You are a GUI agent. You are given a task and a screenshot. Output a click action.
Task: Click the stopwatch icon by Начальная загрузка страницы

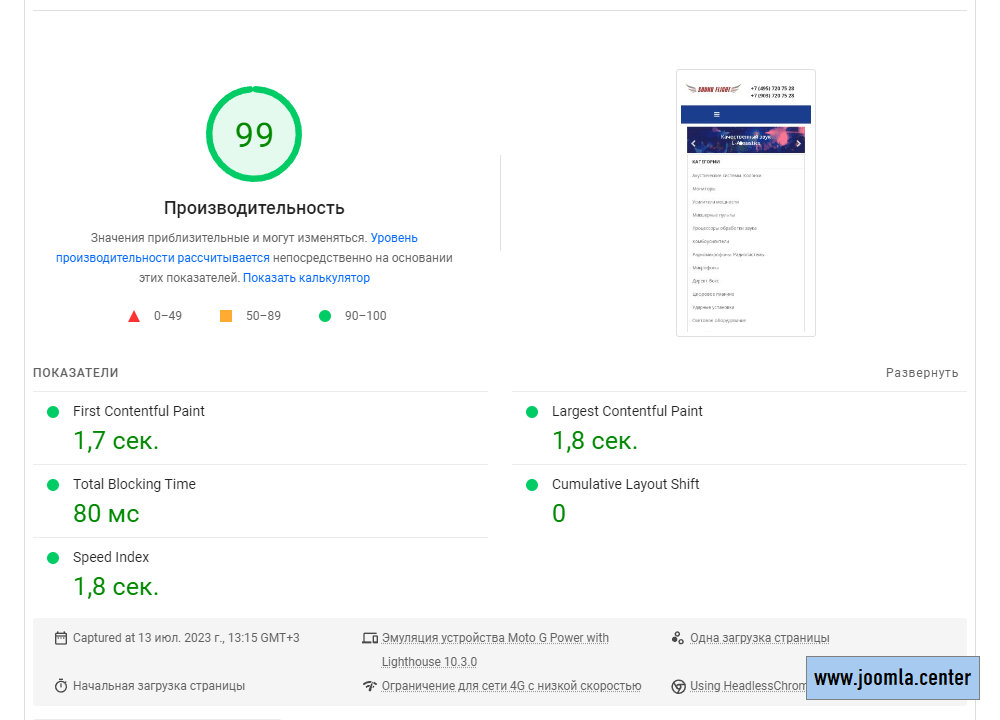click(61, 686)
